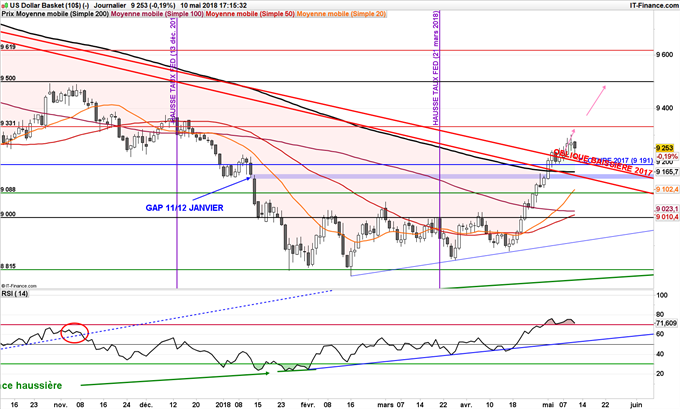This screenshot has height=409, width=680.
Task: Select Moyenne mobile (Simple 20) legend entry
Action: 341,14
